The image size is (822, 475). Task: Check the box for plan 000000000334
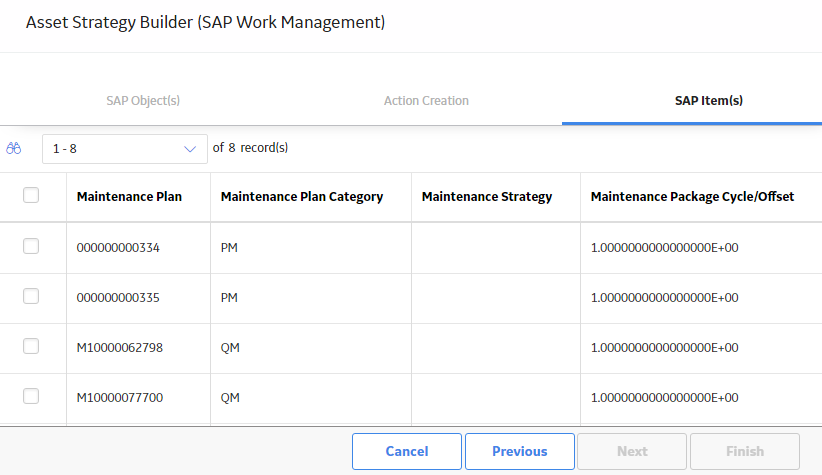pyautogui.click(x=31, y=246)
